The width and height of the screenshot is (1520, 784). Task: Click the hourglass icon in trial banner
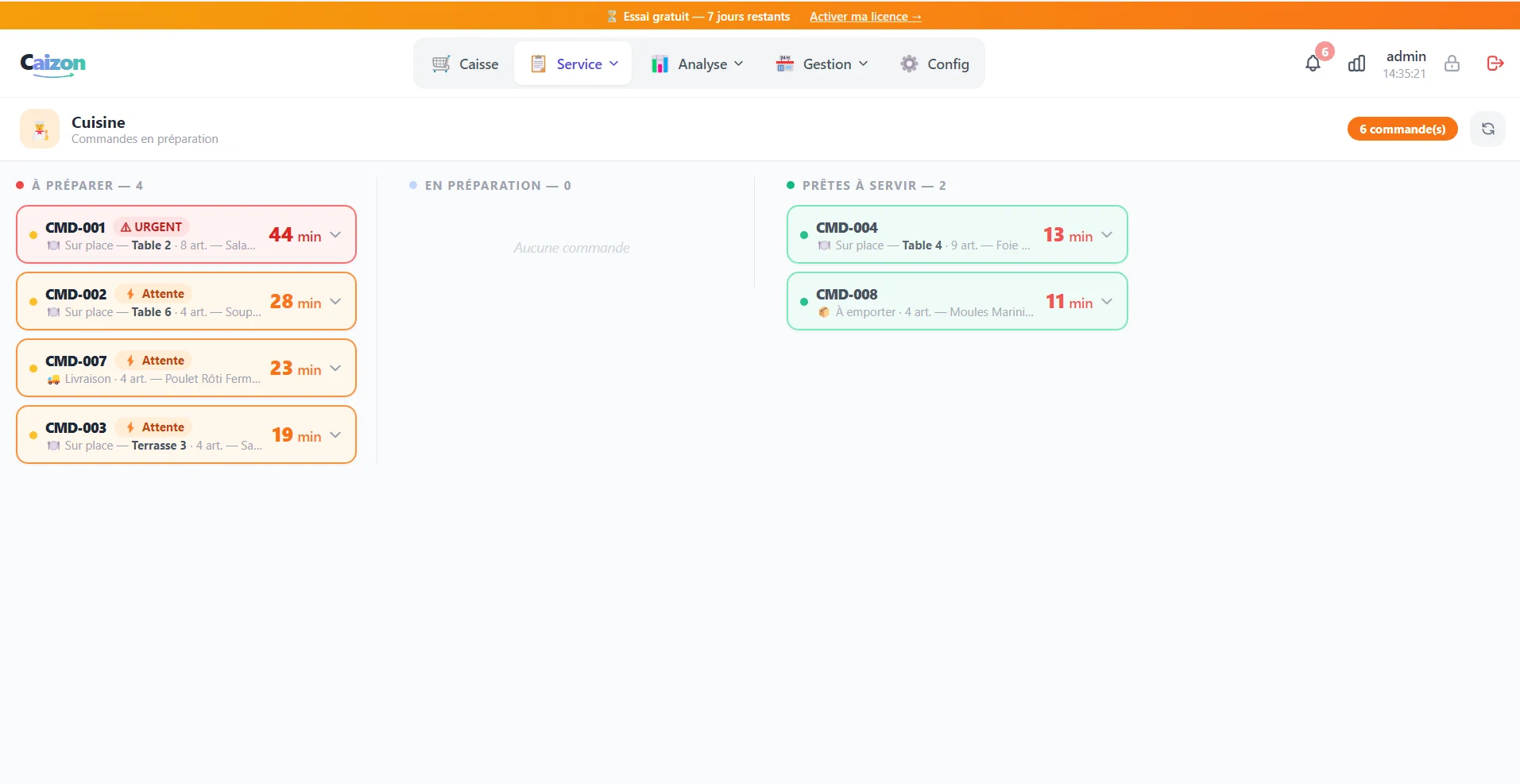612,17
